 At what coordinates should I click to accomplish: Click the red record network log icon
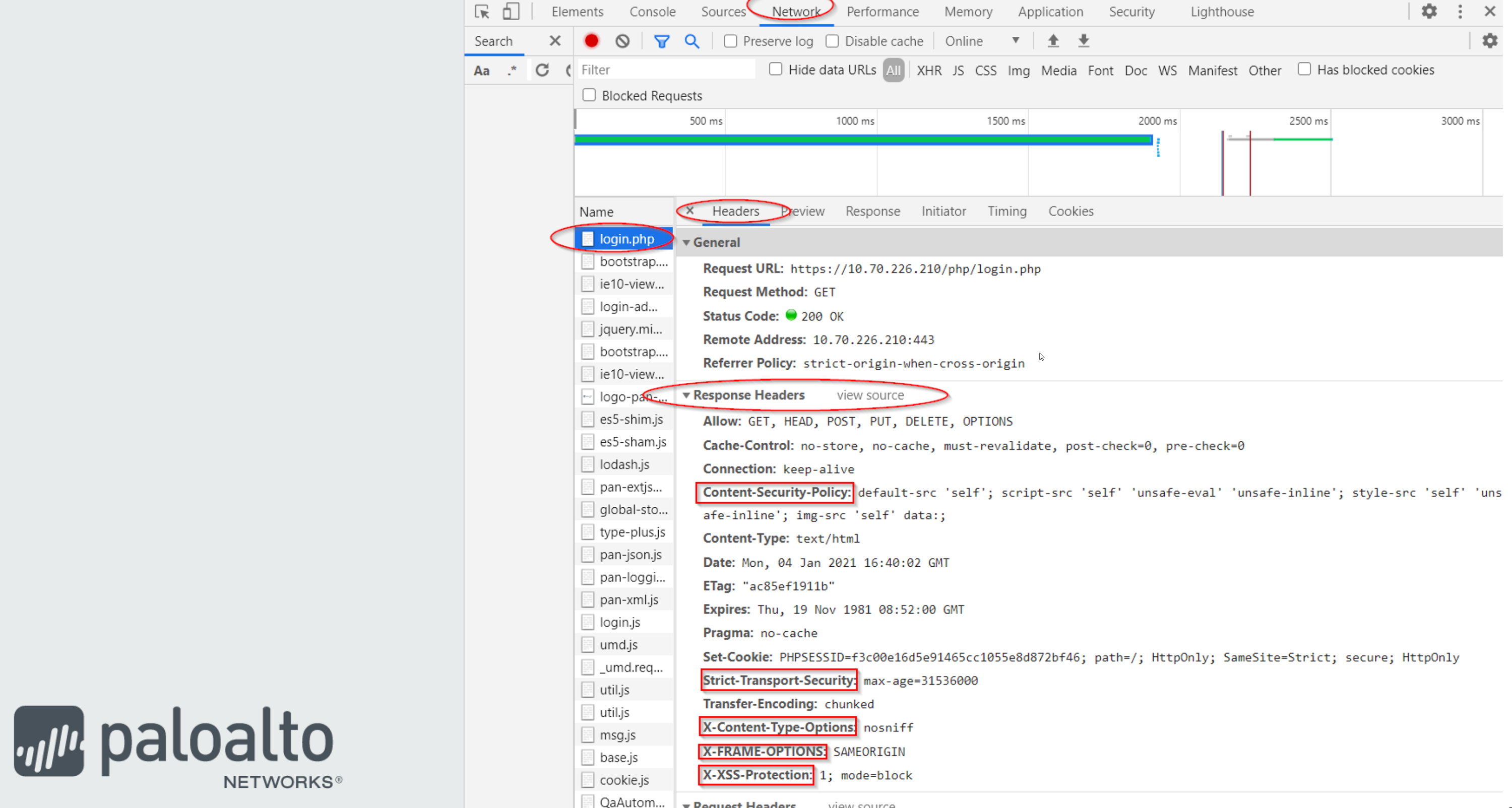point(591,41)
